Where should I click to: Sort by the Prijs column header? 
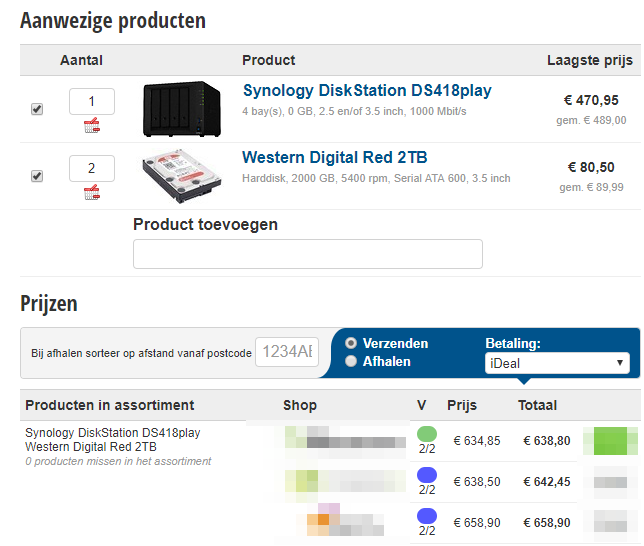click(x=462, y=405)
